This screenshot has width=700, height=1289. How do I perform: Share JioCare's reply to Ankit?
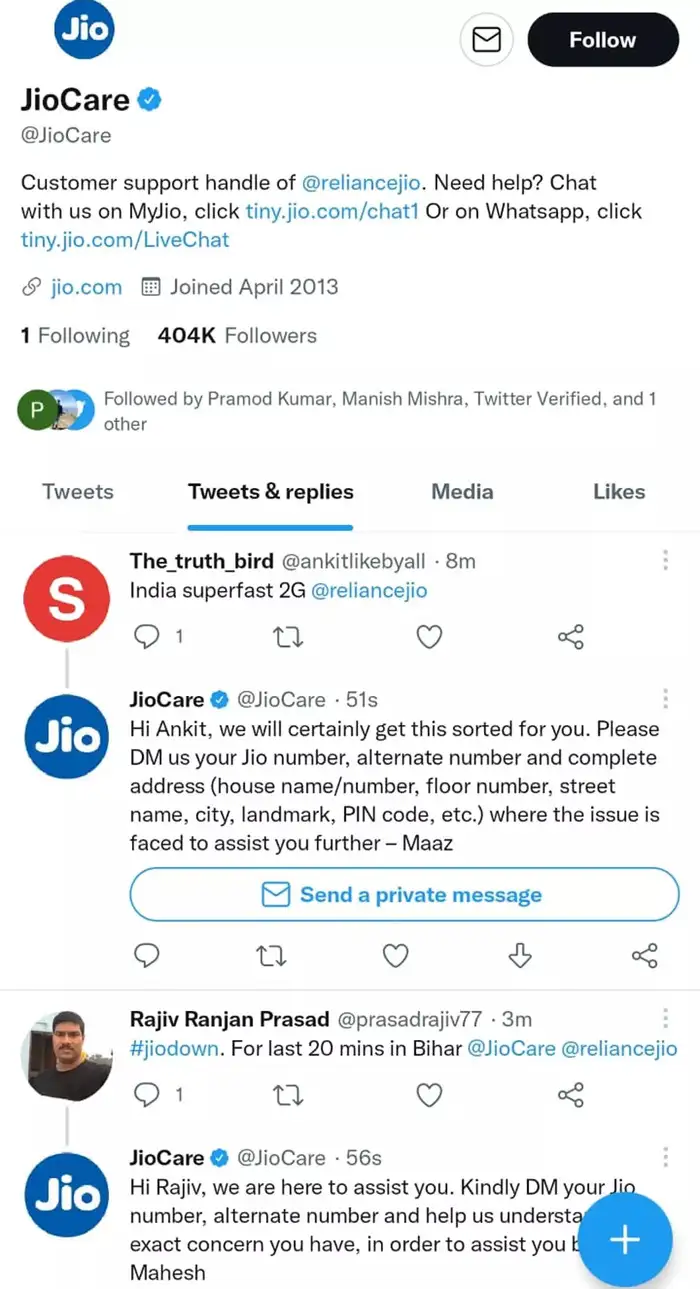[645, 956]
